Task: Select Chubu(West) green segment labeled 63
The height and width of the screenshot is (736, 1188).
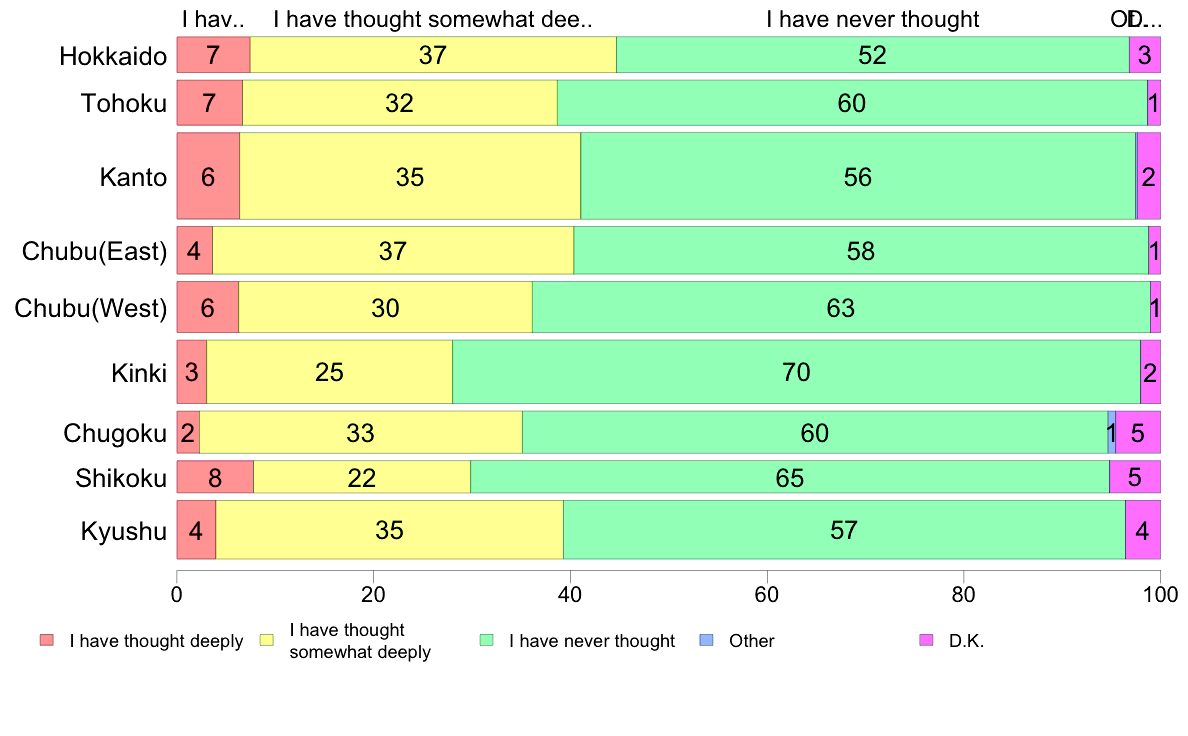Action: pos(841,308)
